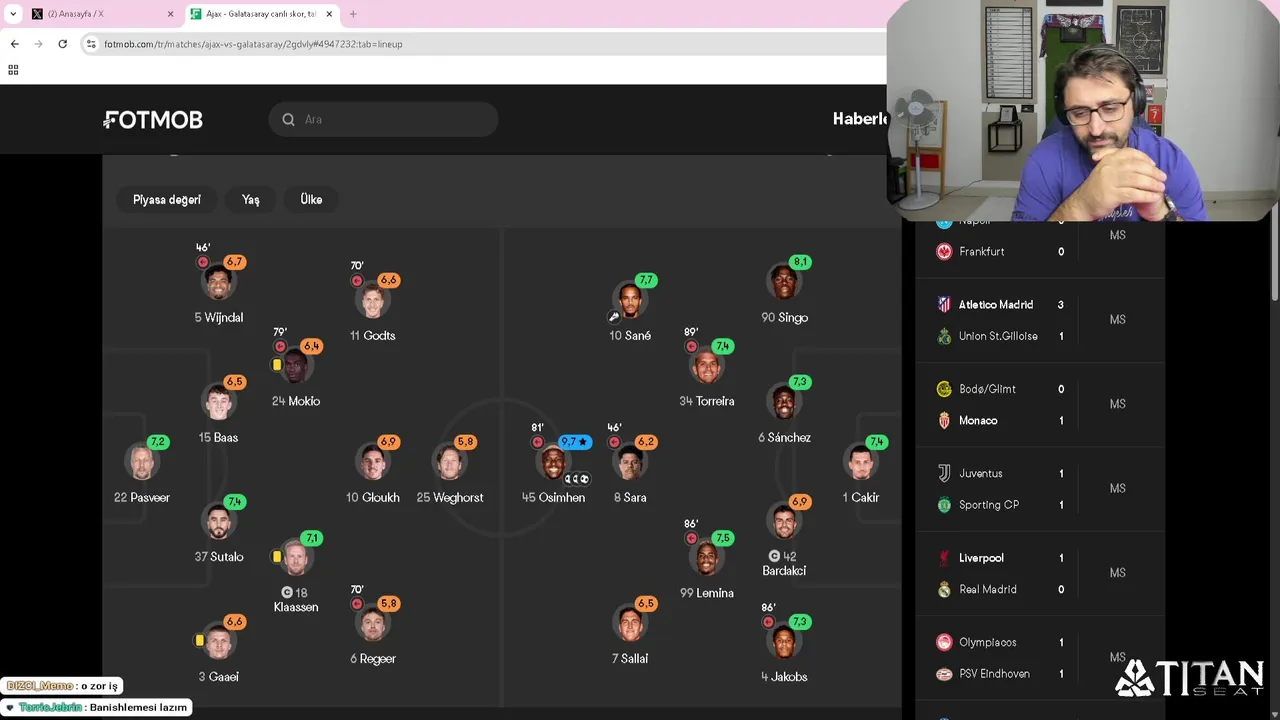The width and height of the screenshot is (1280, 720).
Task: Open Regeer's player avatar
Action: (372, 624)
